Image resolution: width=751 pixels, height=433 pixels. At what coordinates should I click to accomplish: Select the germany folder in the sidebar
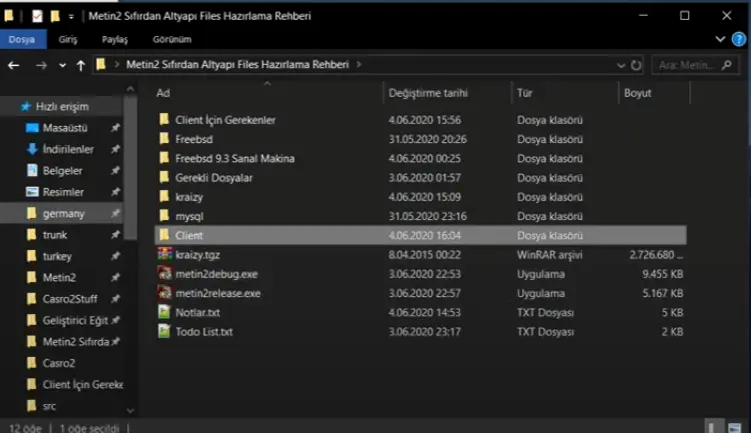pyautogui.click(x=63, y=213)
